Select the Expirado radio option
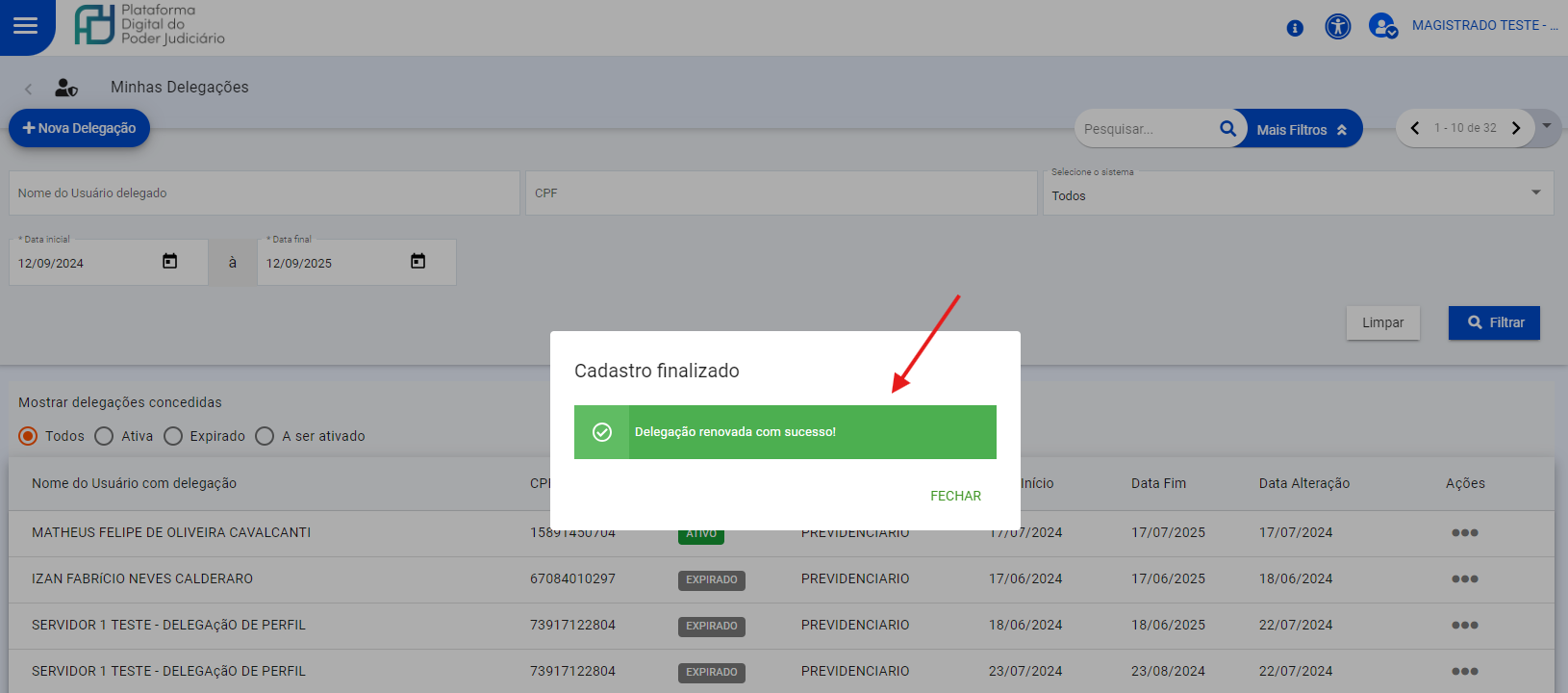This screenshot has width=1568, height=693. (173, 436)
